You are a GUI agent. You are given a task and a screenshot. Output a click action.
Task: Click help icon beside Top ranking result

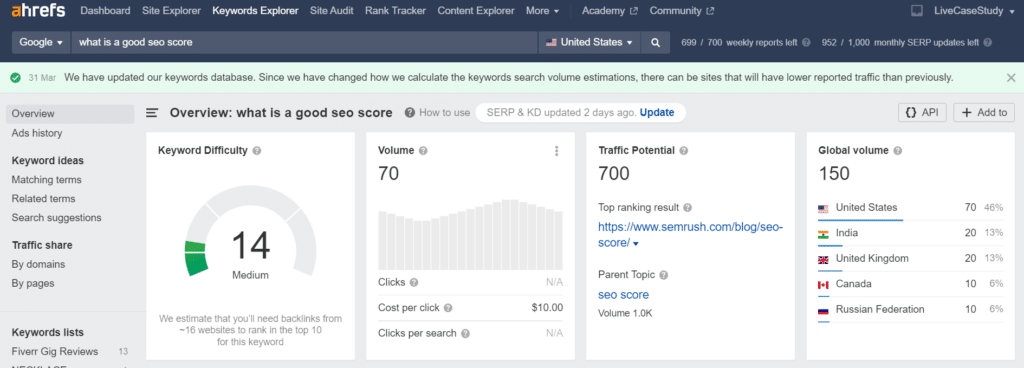pos(687,207)
